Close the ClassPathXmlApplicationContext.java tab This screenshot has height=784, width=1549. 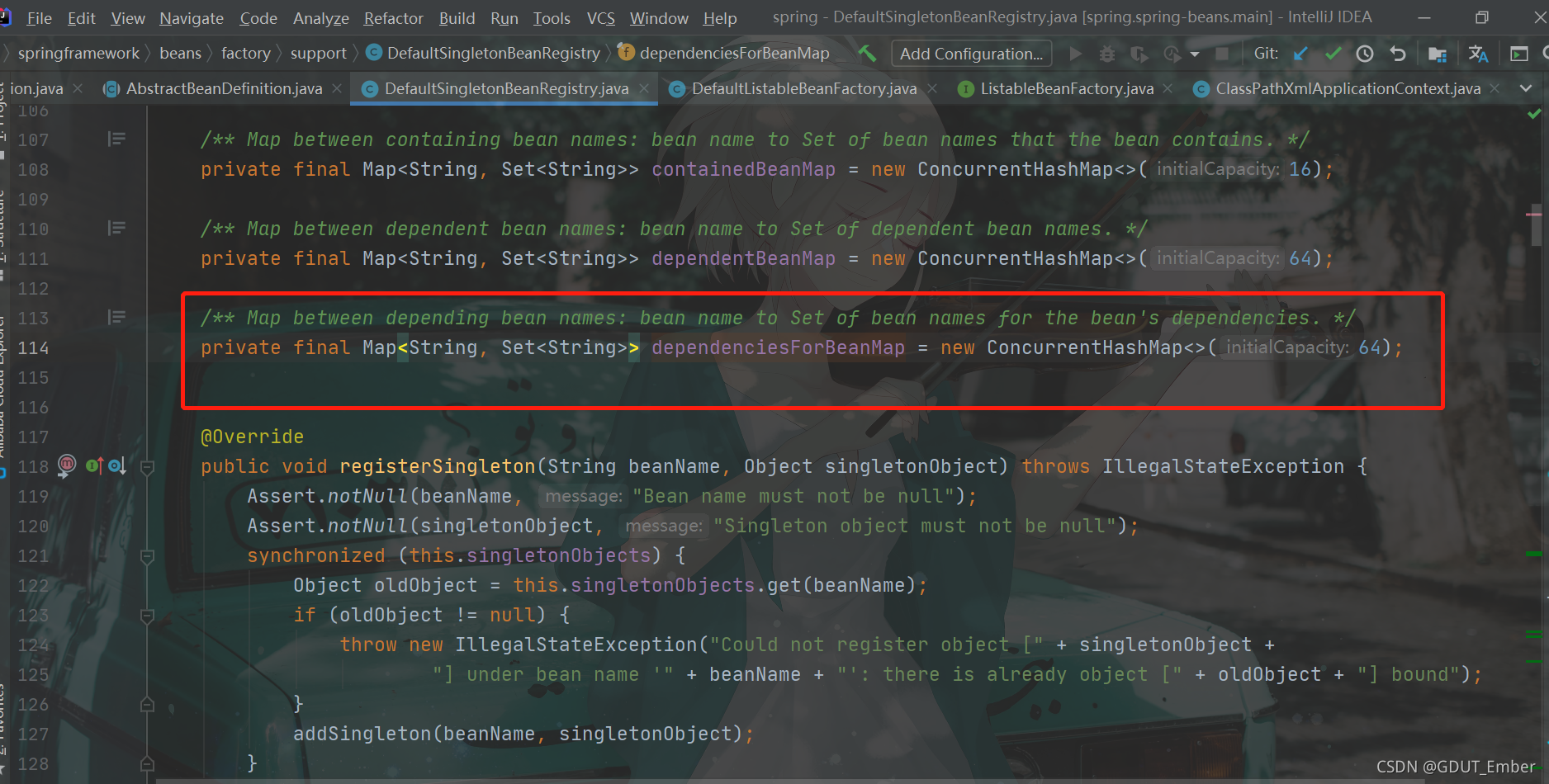(x=1495, y=88)
